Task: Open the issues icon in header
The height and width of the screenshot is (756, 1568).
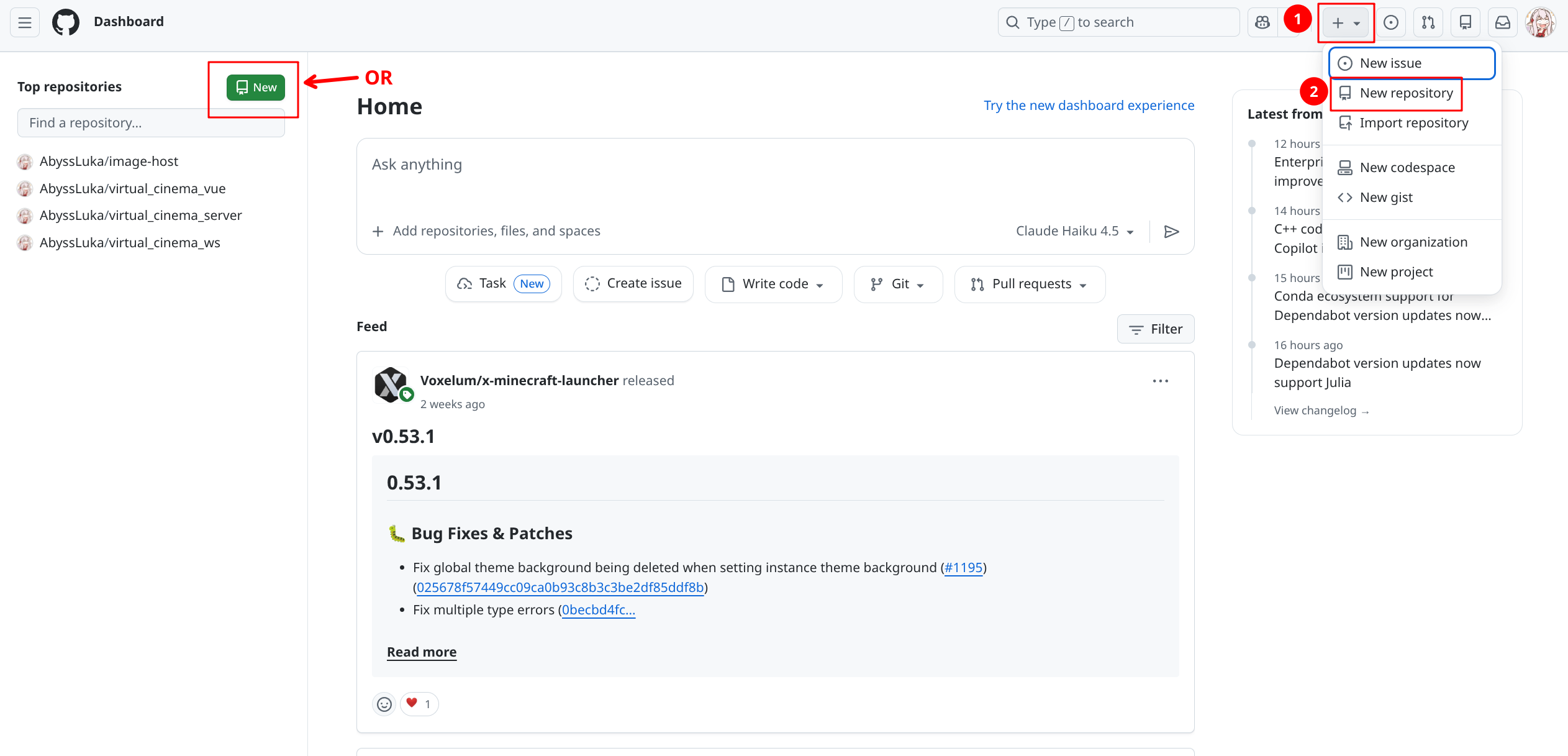Action: (x=1391, y=22)
